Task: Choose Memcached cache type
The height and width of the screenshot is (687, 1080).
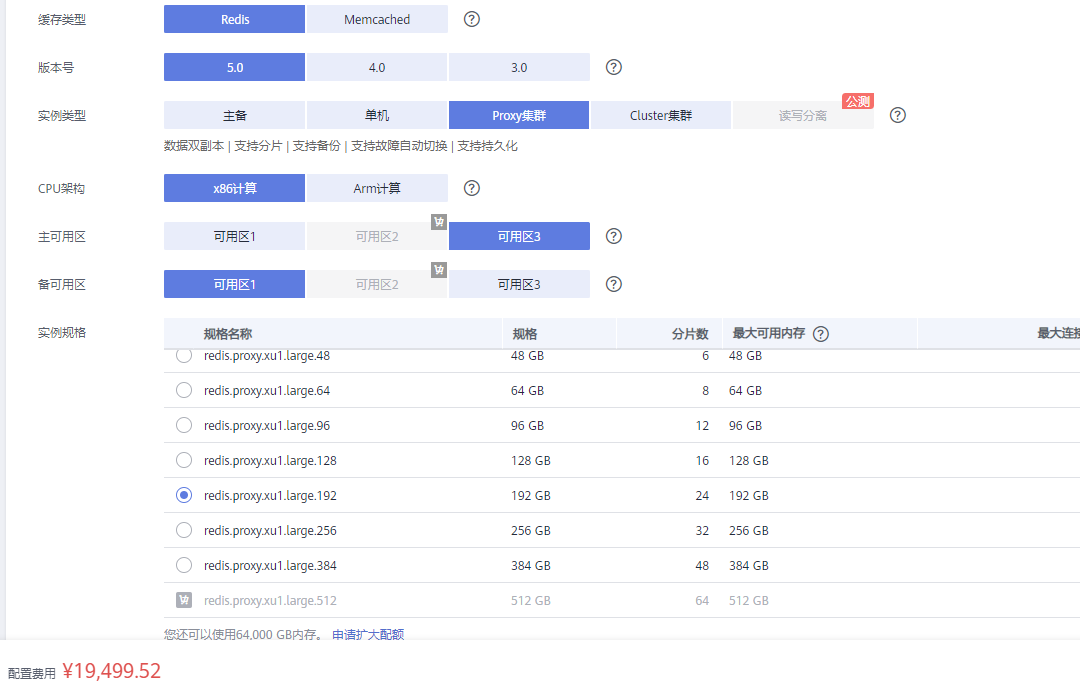Action: (x=377, y=19)
